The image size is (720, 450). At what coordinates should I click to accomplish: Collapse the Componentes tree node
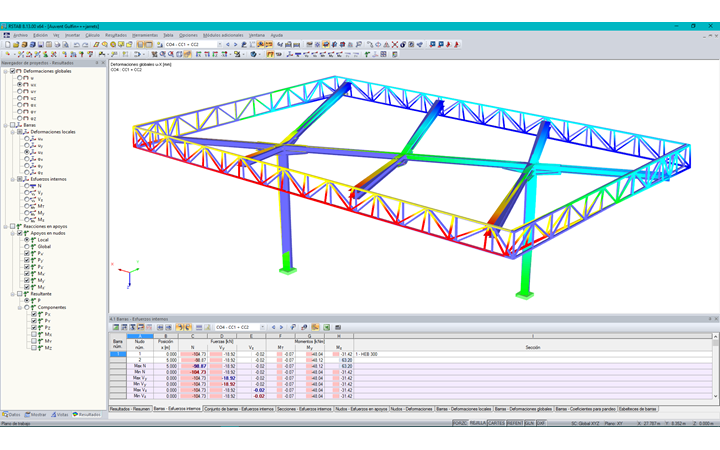tap(20, 307)
